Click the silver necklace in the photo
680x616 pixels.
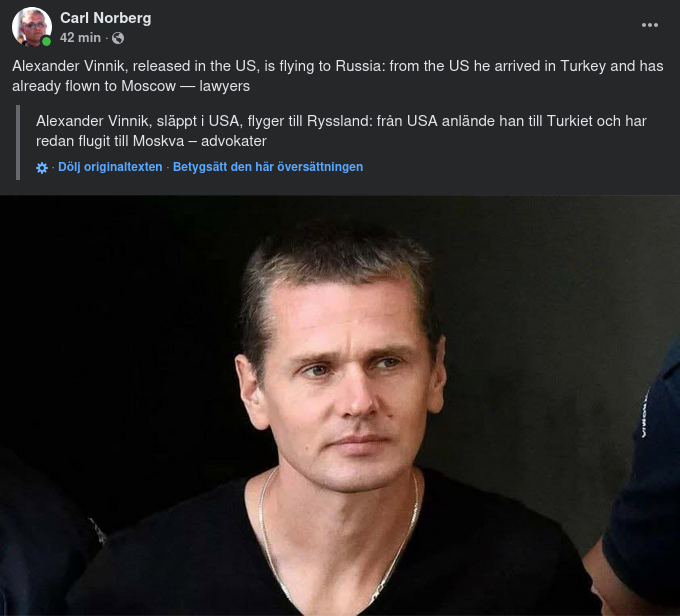coord(338,542)
